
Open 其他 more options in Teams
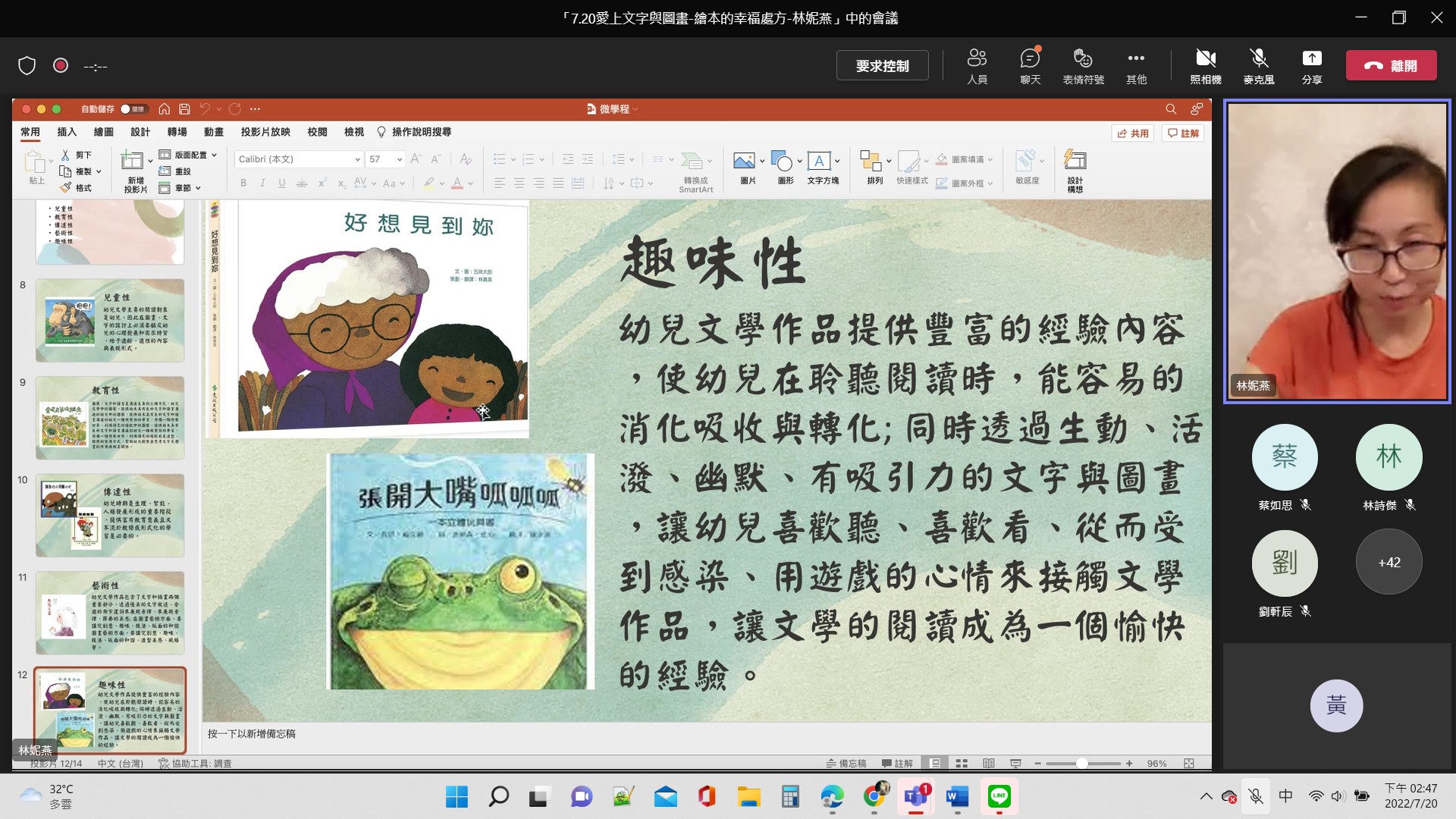tap(1136, 66)
